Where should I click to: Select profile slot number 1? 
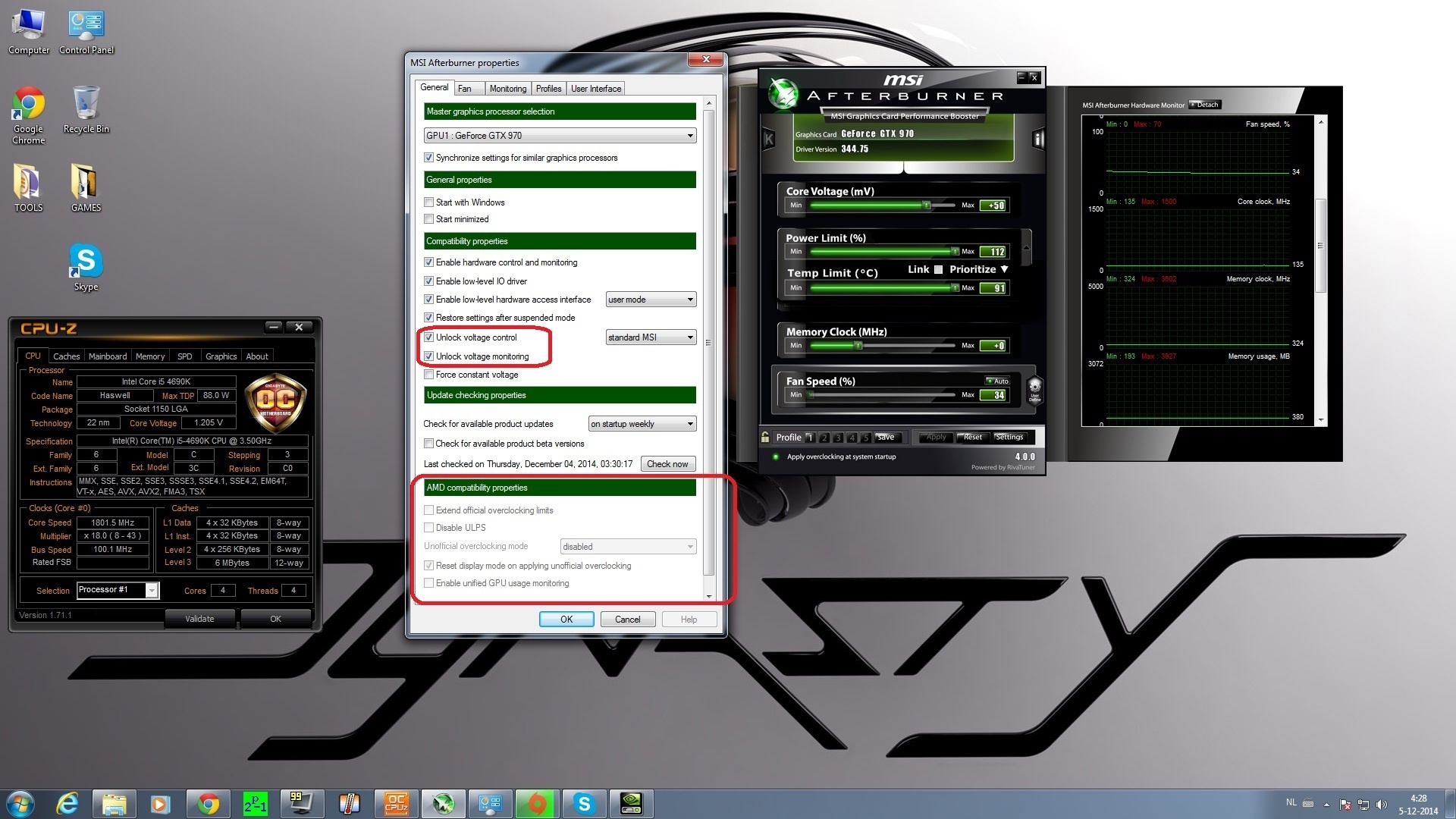809,438
